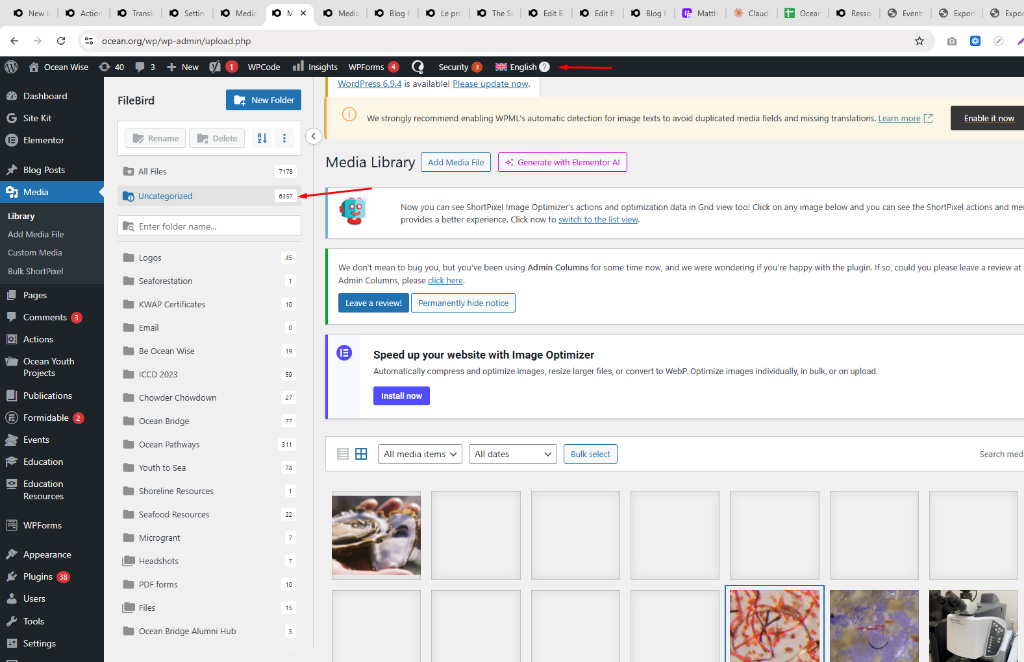Viewport: 1024px width, 662px height.
Task: Select the Uncategorized folder
Action: (x=209, y=196)
